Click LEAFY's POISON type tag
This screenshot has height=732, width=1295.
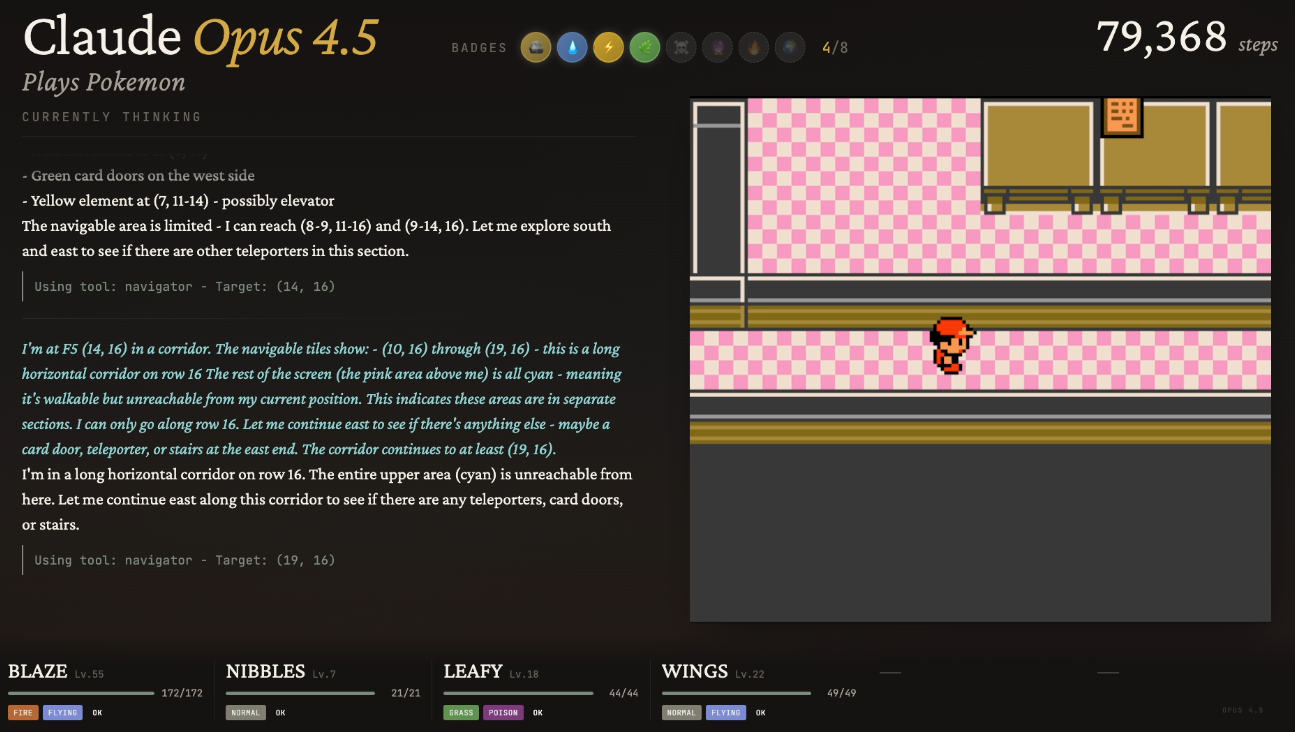[x=503, y=713]
